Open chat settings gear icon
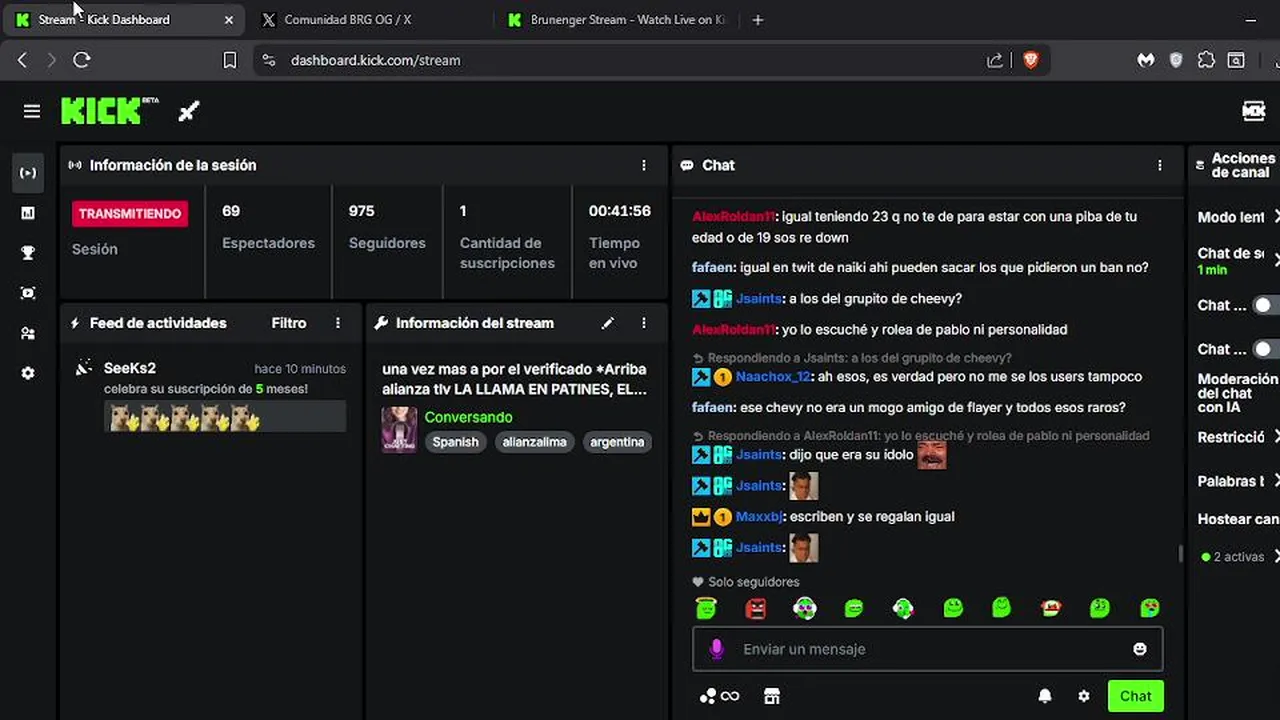The width and height of the screenshot is (1280, 720). (1084, 696)
